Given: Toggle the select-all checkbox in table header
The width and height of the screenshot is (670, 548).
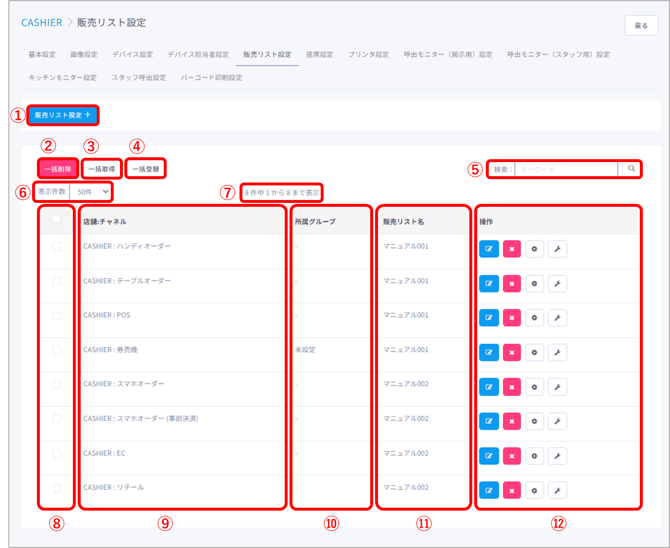Looking at the screenshot, I should [x=57, y=219].
